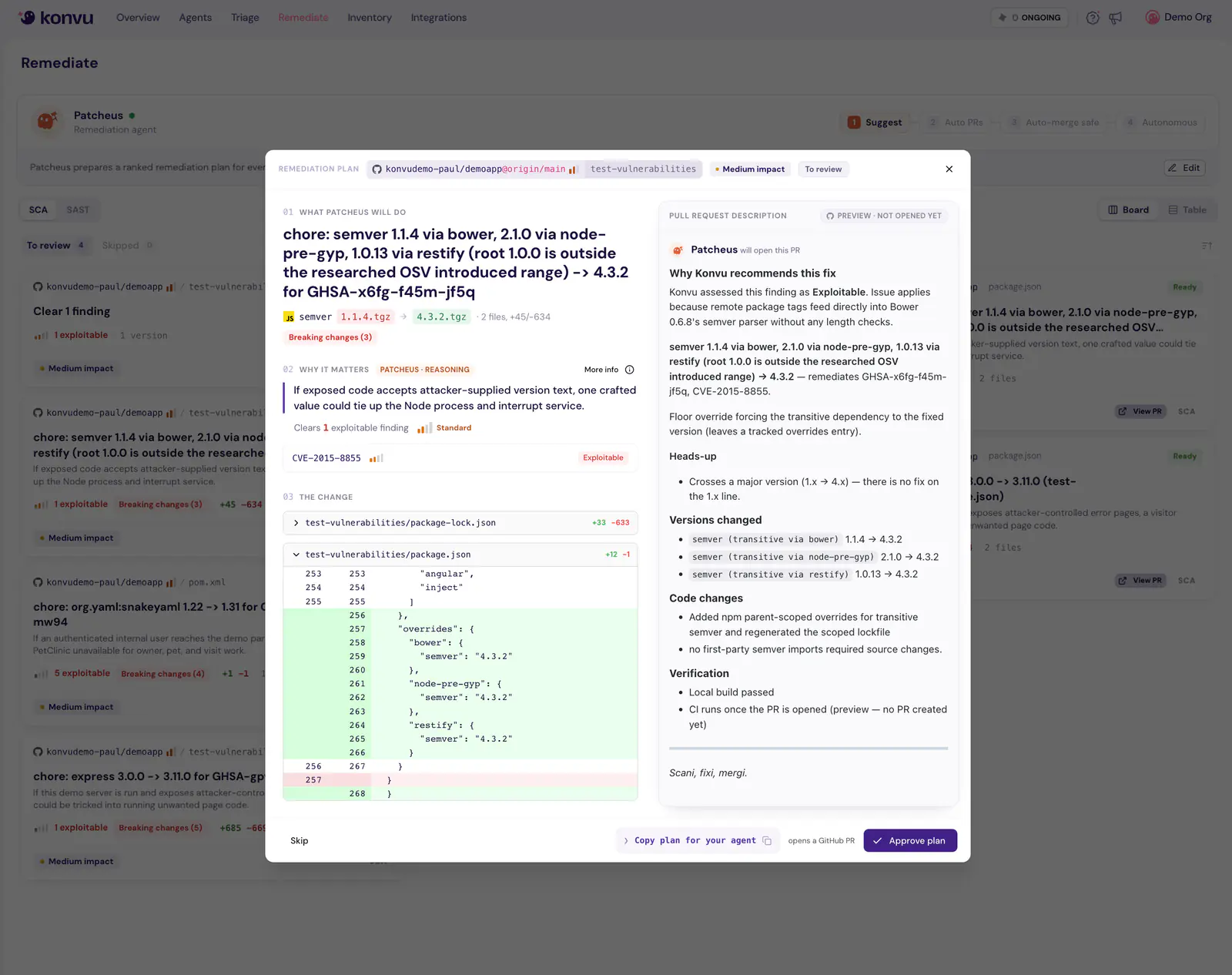Click the Konvu logo

coord(56,17)
